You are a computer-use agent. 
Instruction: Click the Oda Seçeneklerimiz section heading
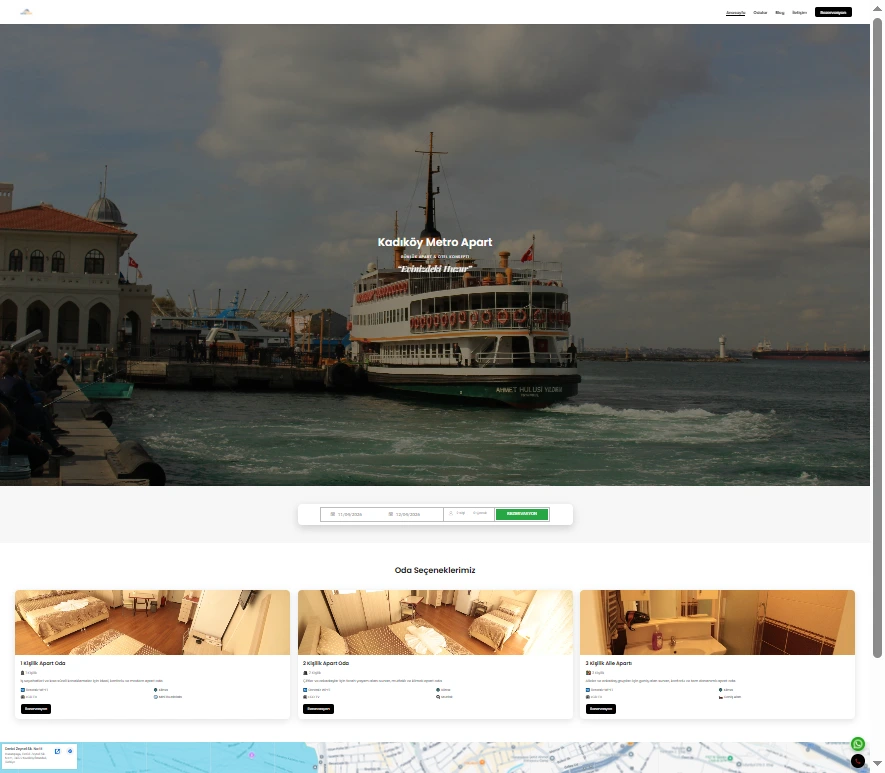(435, 570)
